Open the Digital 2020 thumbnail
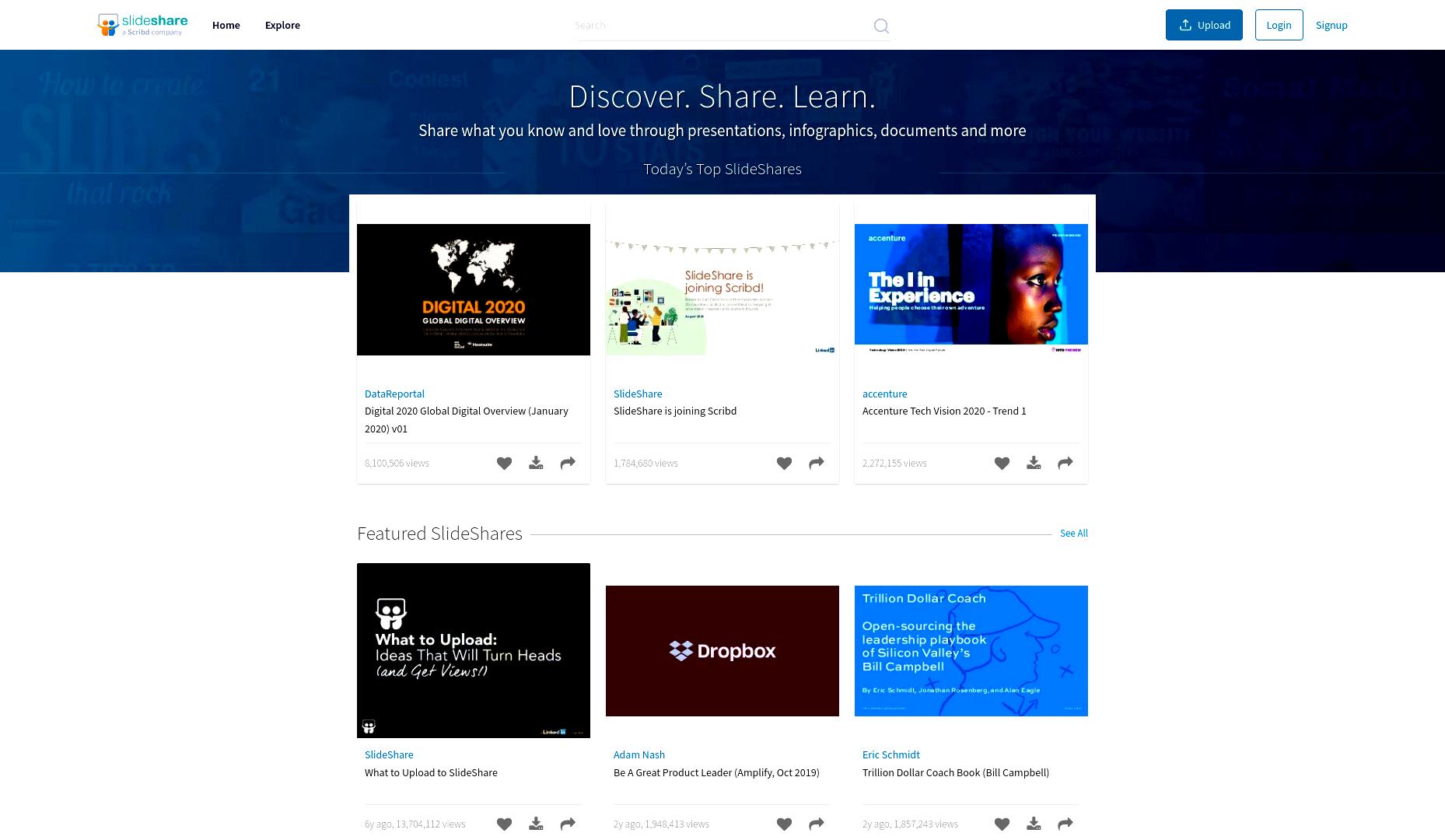This screenshot has height=840, width=1445. pyautogui.click(x=474, y=289)
